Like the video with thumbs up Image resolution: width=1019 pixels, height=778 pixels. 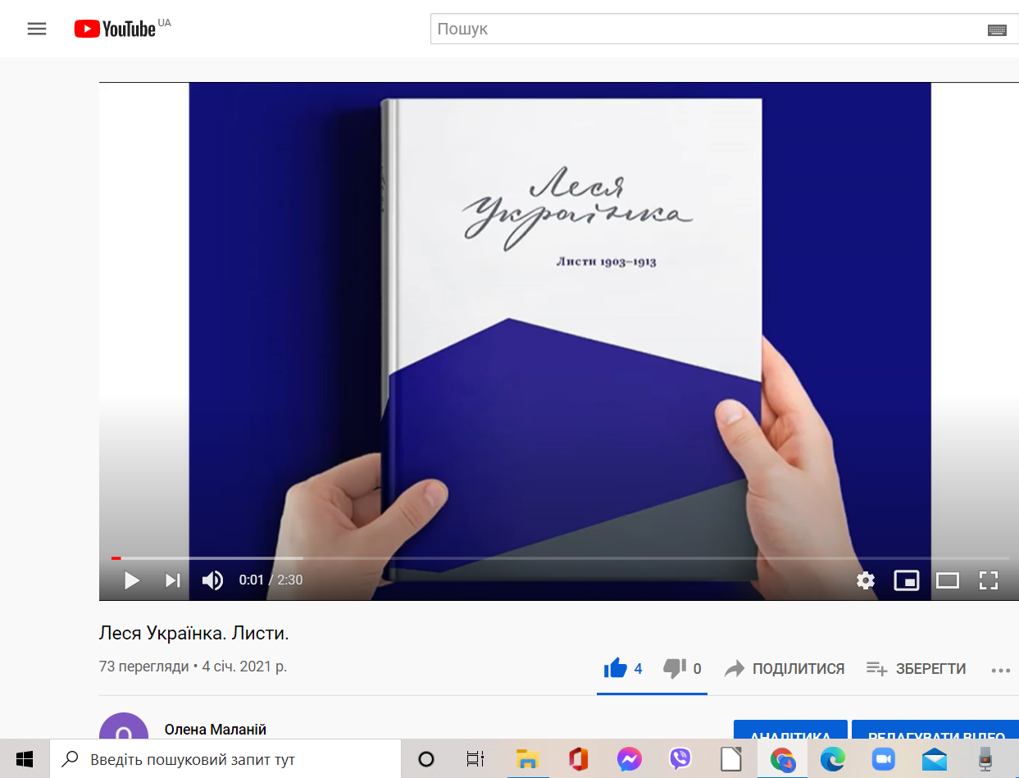[x=616, y=668]
